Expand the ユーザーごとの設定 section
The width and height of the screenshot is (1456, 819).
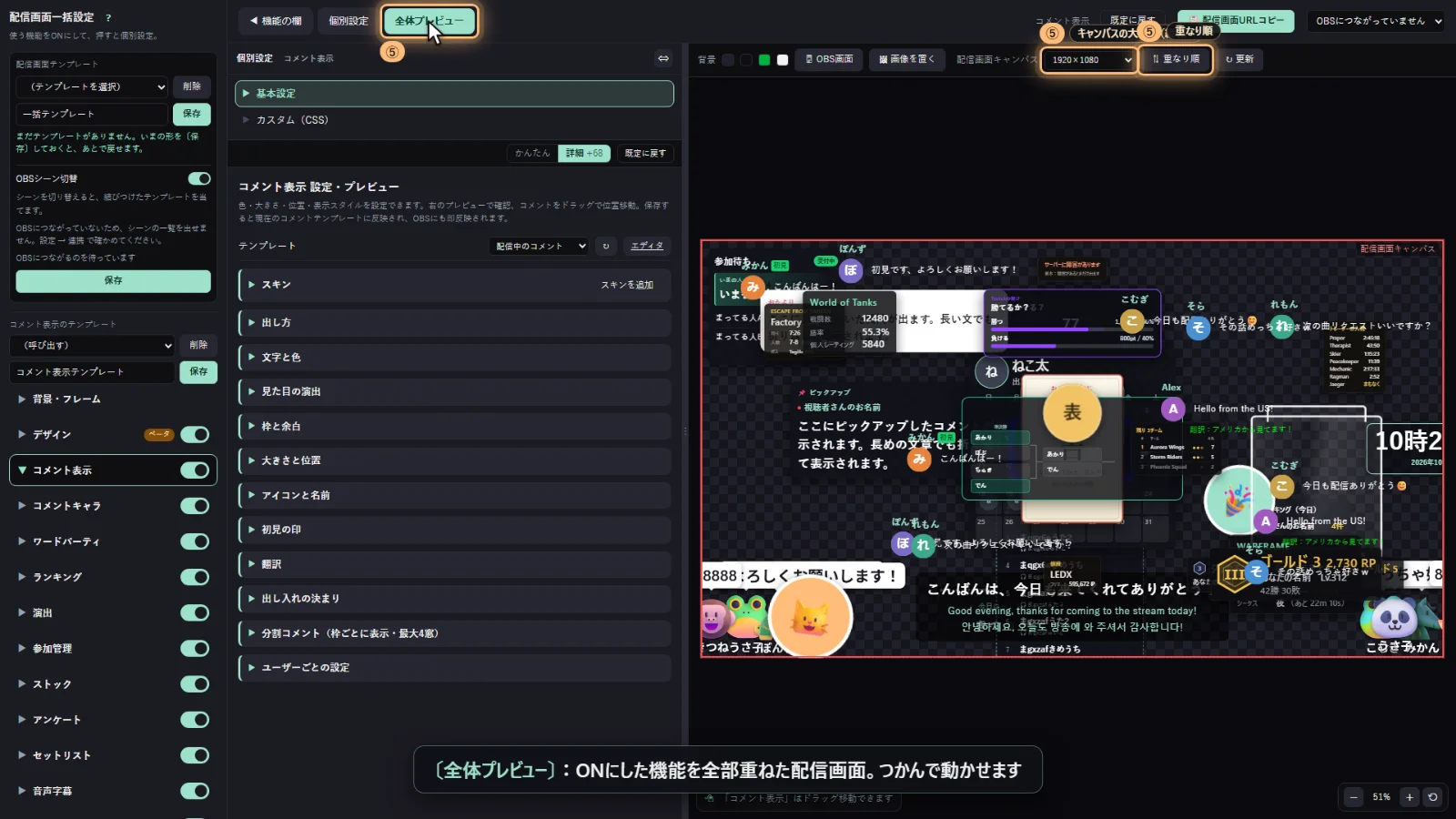[454, 668]
